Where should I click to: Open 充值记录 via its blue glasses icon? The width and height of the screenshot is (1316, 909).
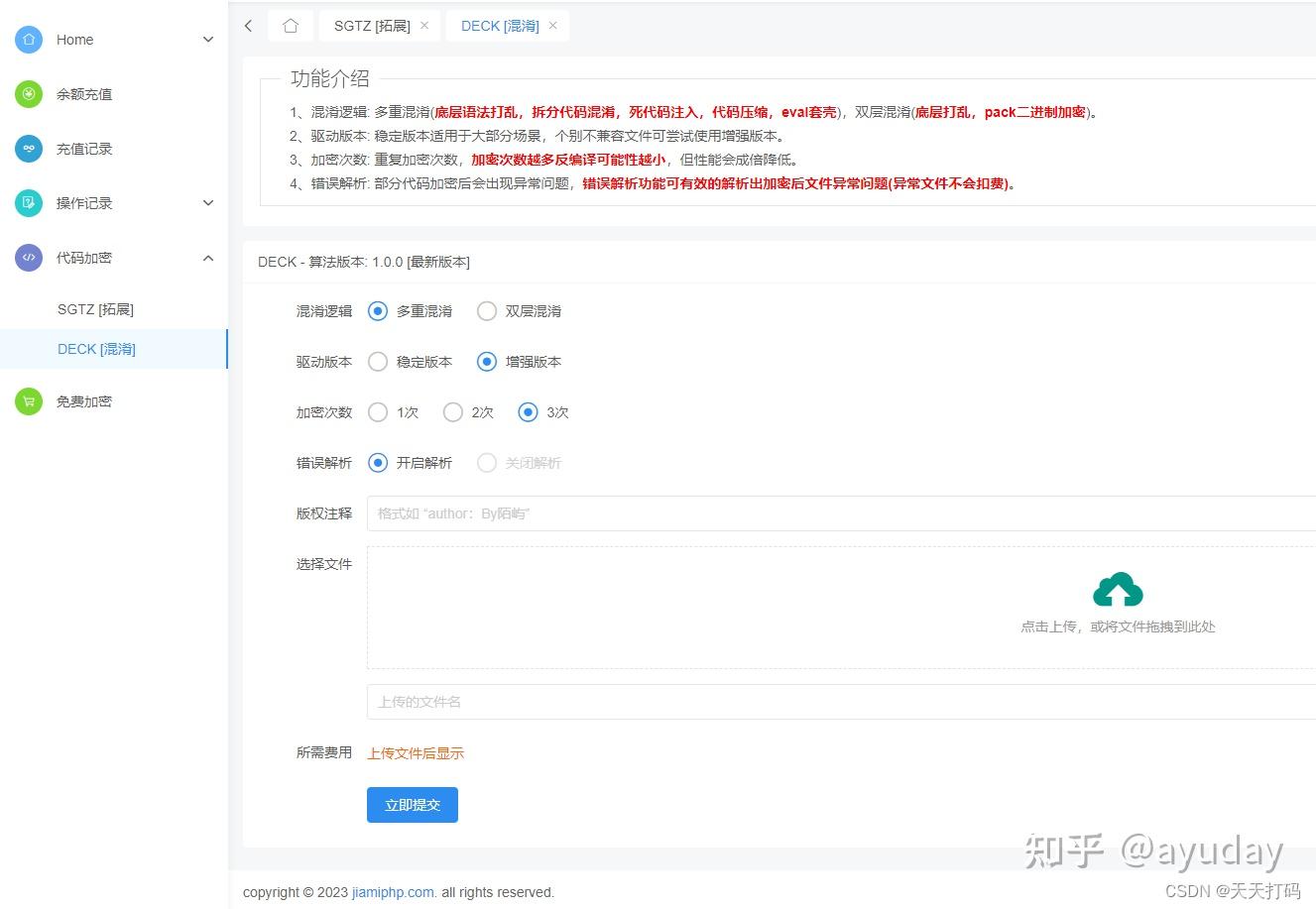[30, 149]
